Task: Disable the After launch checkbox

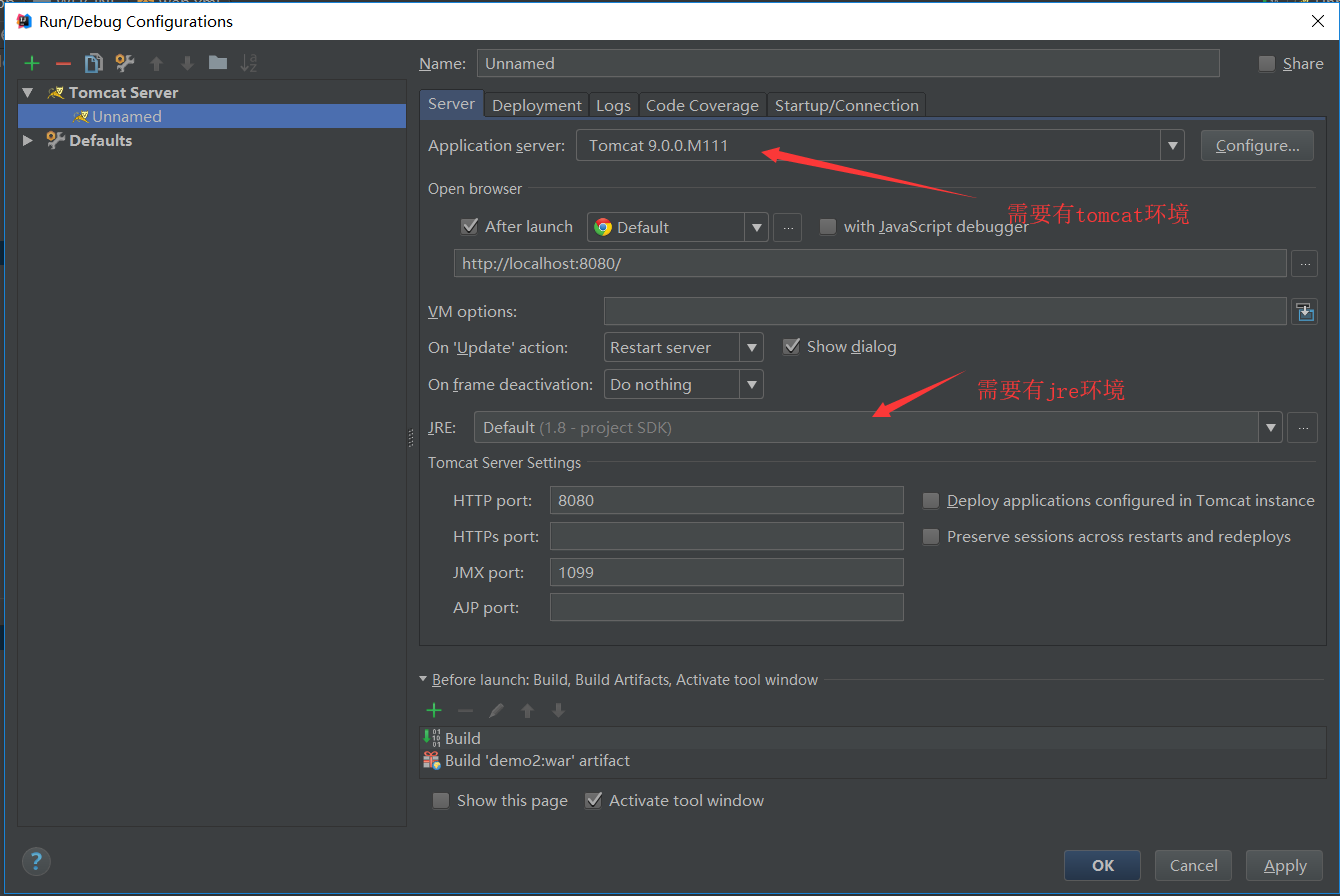Action: [x=470, y=227]
